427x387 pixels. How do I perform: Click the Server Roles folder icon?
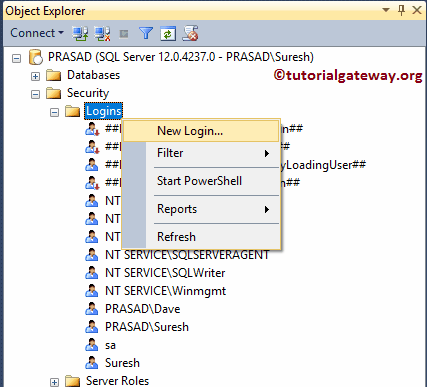tap(72, 381)
